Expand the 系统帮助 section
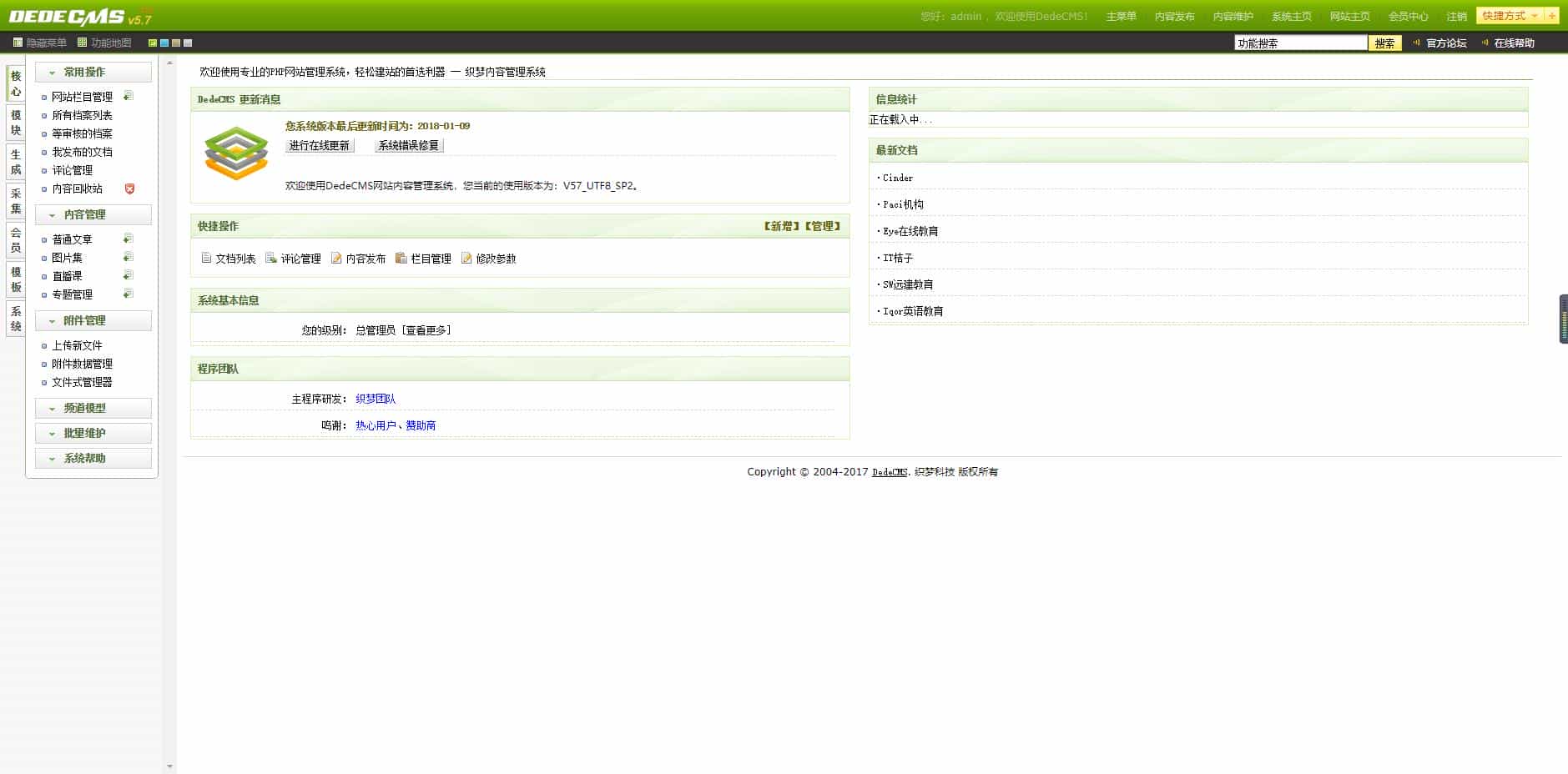Image resolution: width=1568 pixels, height=774 pixels. click(93, 458)
